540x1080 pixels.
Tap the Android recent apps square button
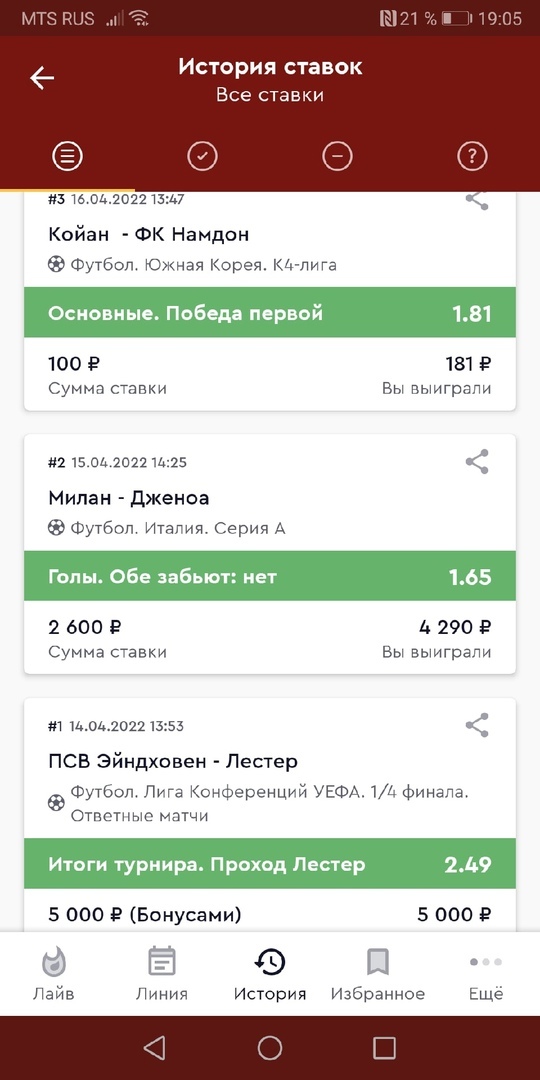coord(384,1048)
